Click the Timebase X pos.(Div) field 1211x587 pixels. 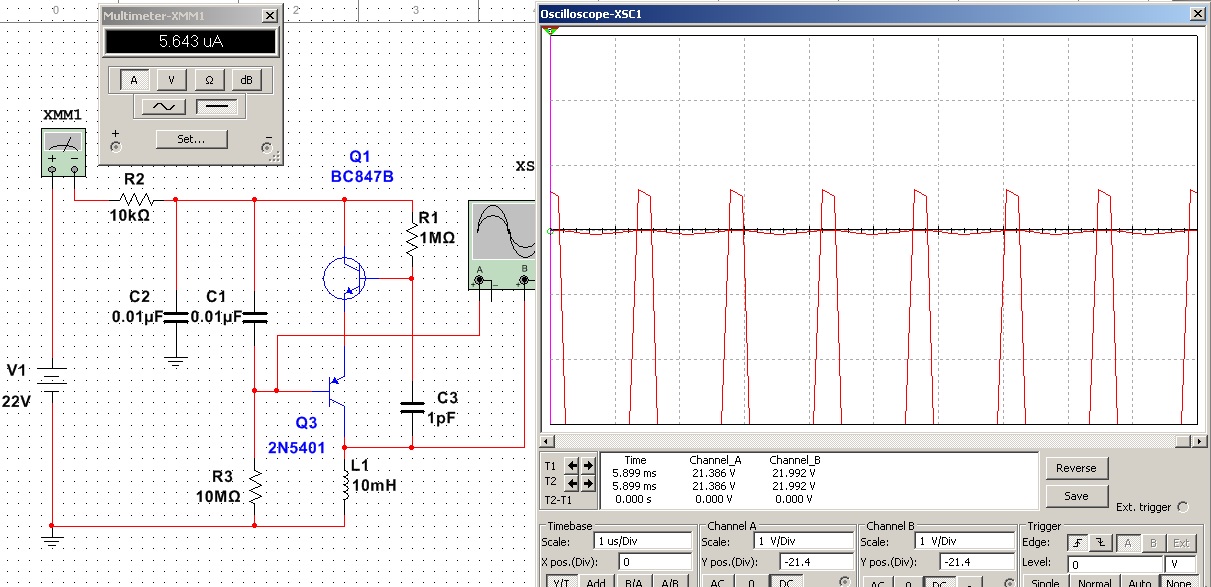[655, 562]
